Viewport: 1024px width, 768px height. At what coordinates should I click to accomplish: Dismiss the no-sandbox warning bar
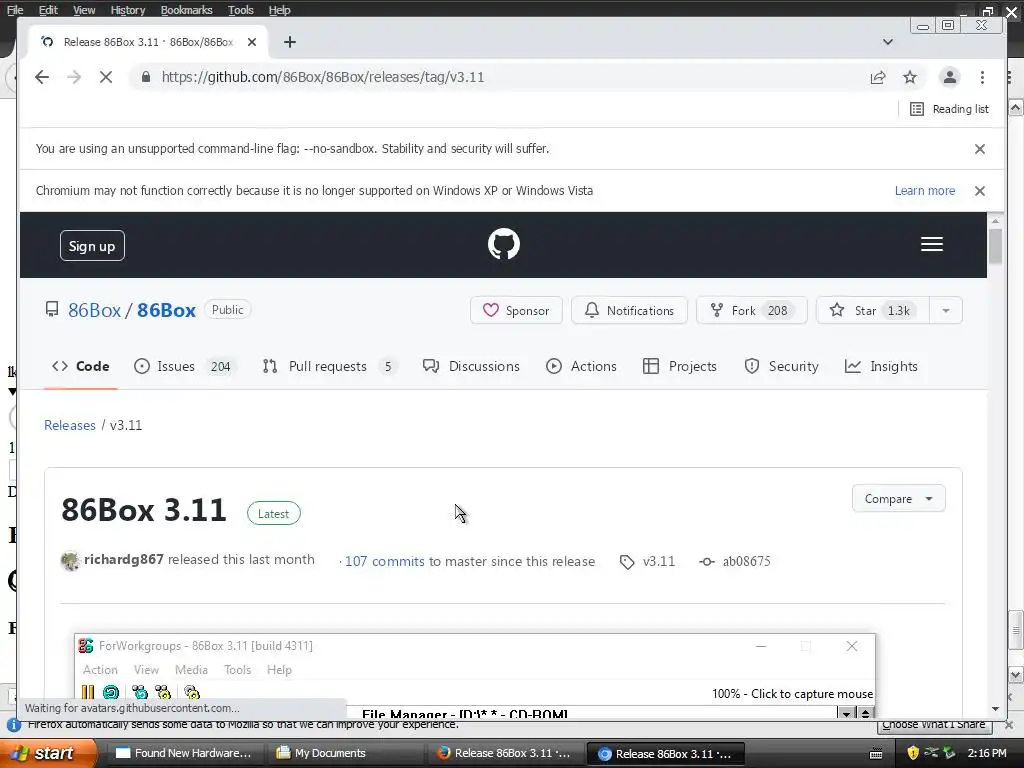(980, 149)
